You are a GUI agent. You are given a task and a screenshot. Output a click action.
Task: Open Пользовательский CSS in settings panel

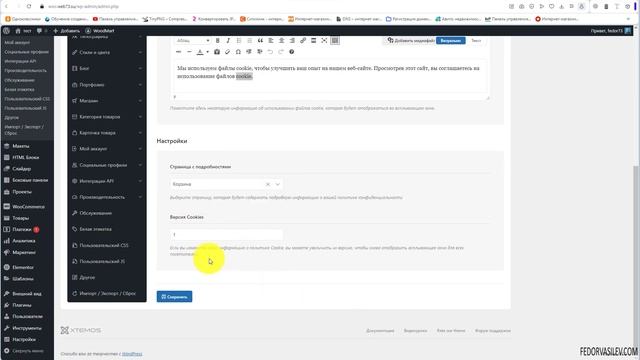[x=107, y=245]
